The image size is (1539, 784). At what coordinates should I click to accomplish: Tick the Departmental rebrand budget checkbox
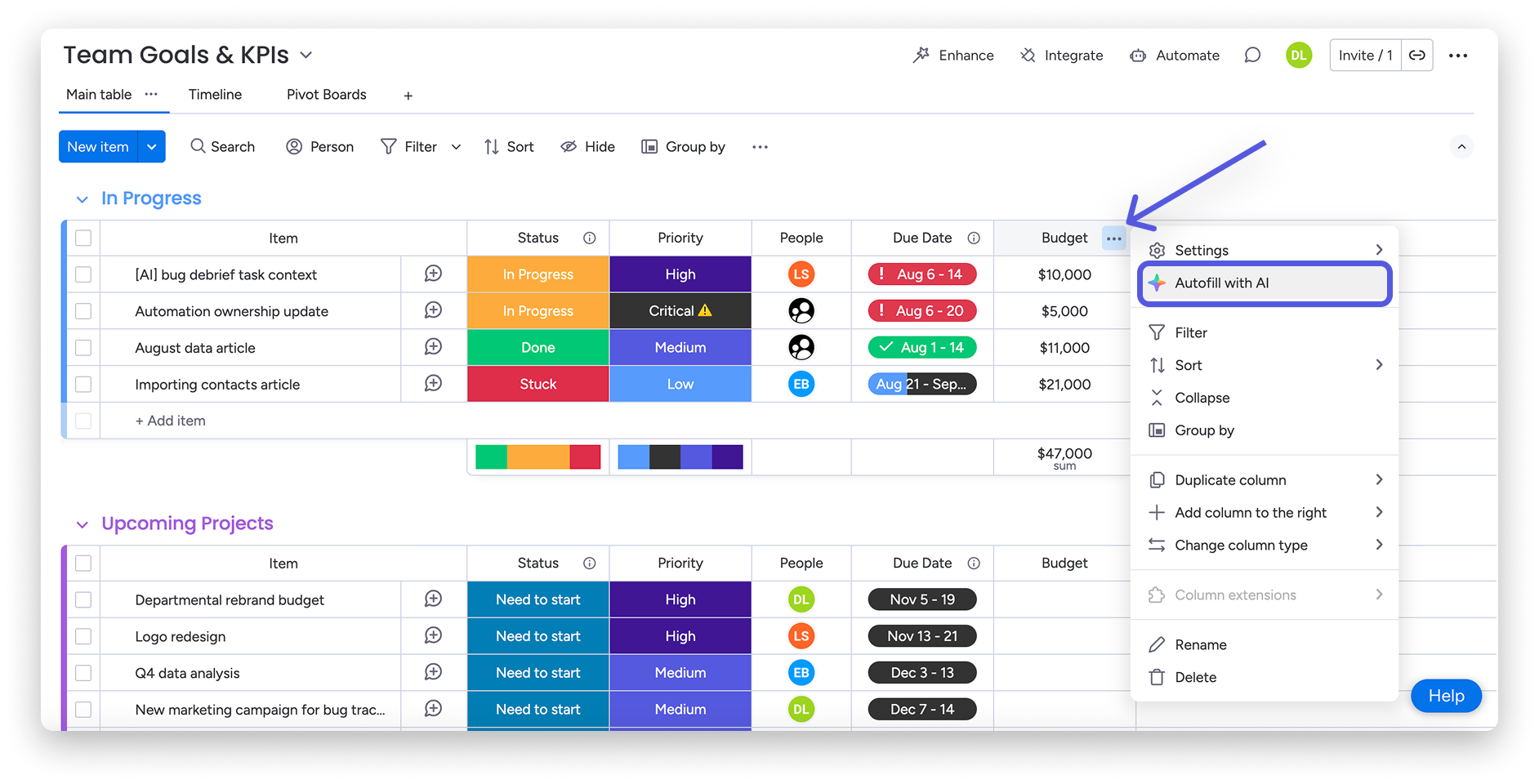coord(83,599)
